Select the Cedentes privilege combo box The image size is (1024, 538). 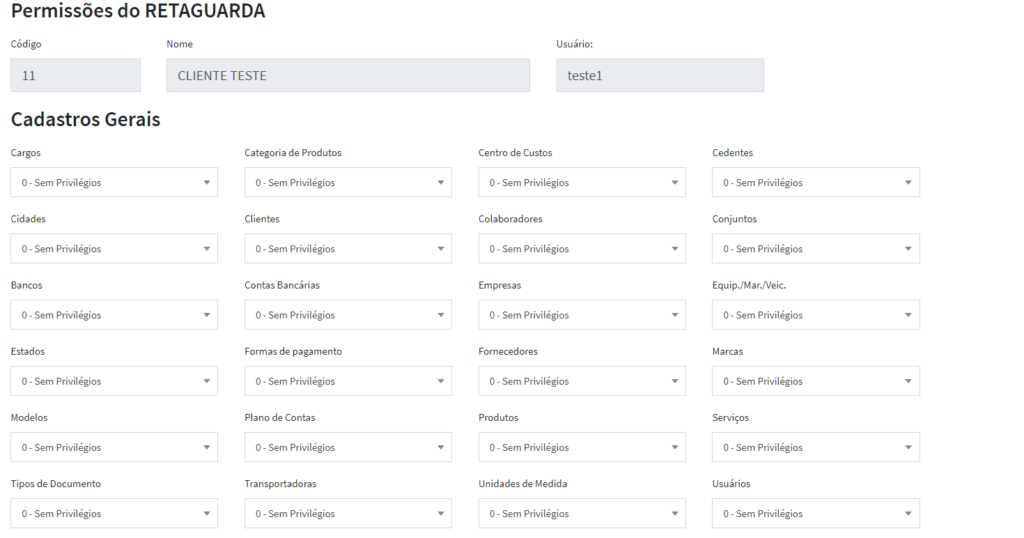(x=816, y=183)
